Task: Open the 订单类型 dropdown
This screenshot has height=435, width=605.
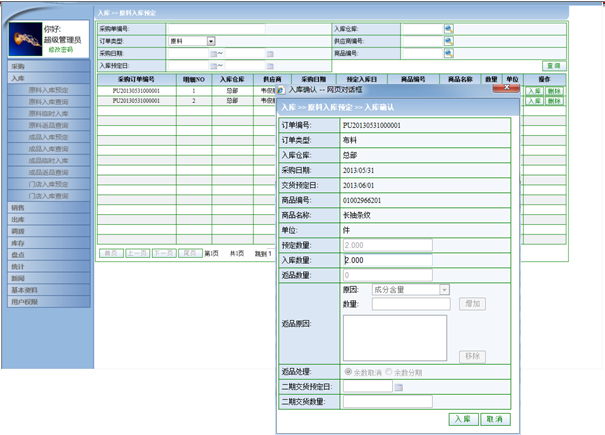Action: coord(211,41)
